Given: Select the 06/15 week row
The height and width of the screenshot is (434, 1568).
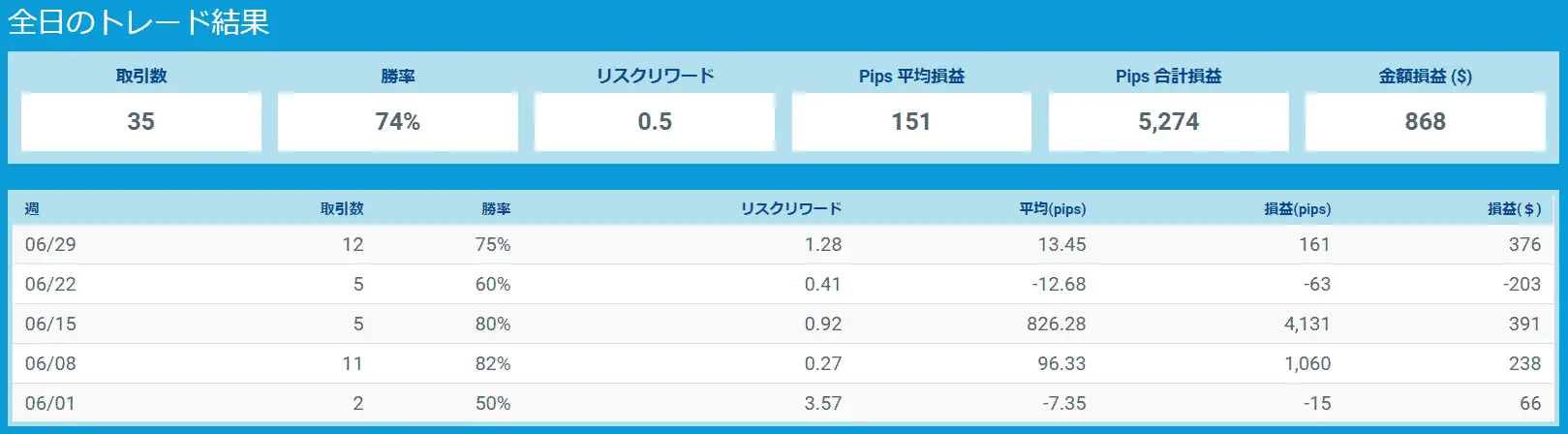Looking at the screenshot, I should click(783, 324).
